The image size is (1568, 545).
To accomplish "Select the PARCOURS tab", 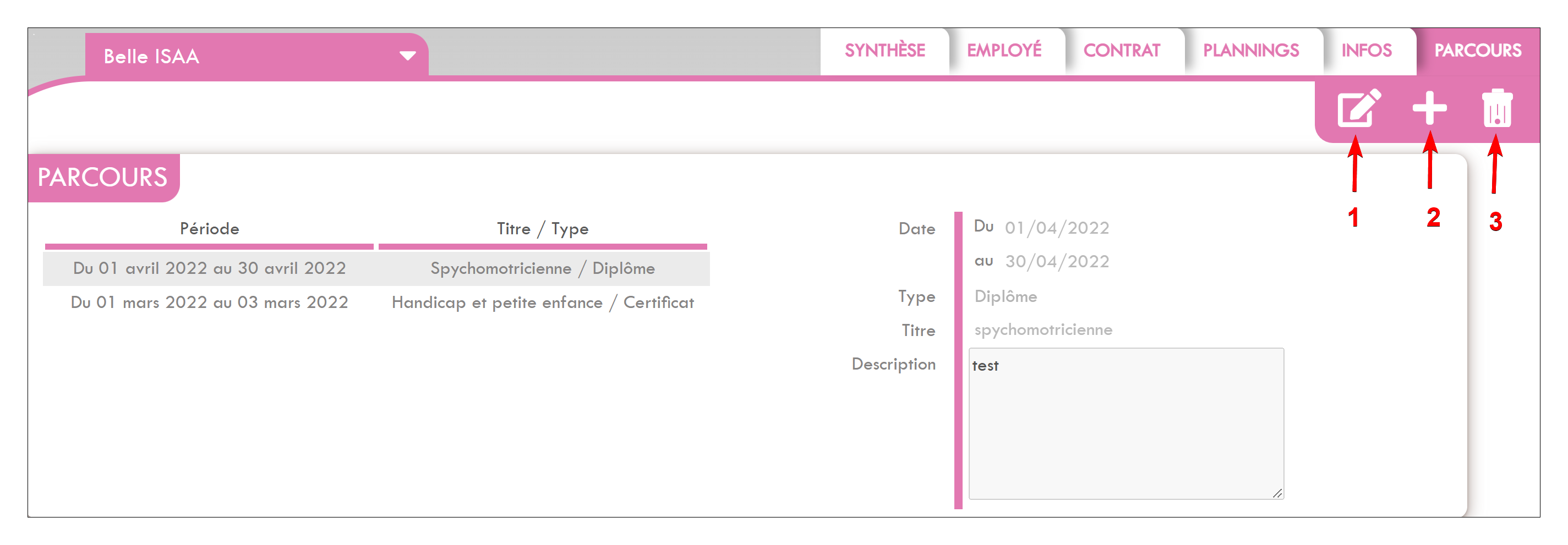I will [x=1477, y=51].
